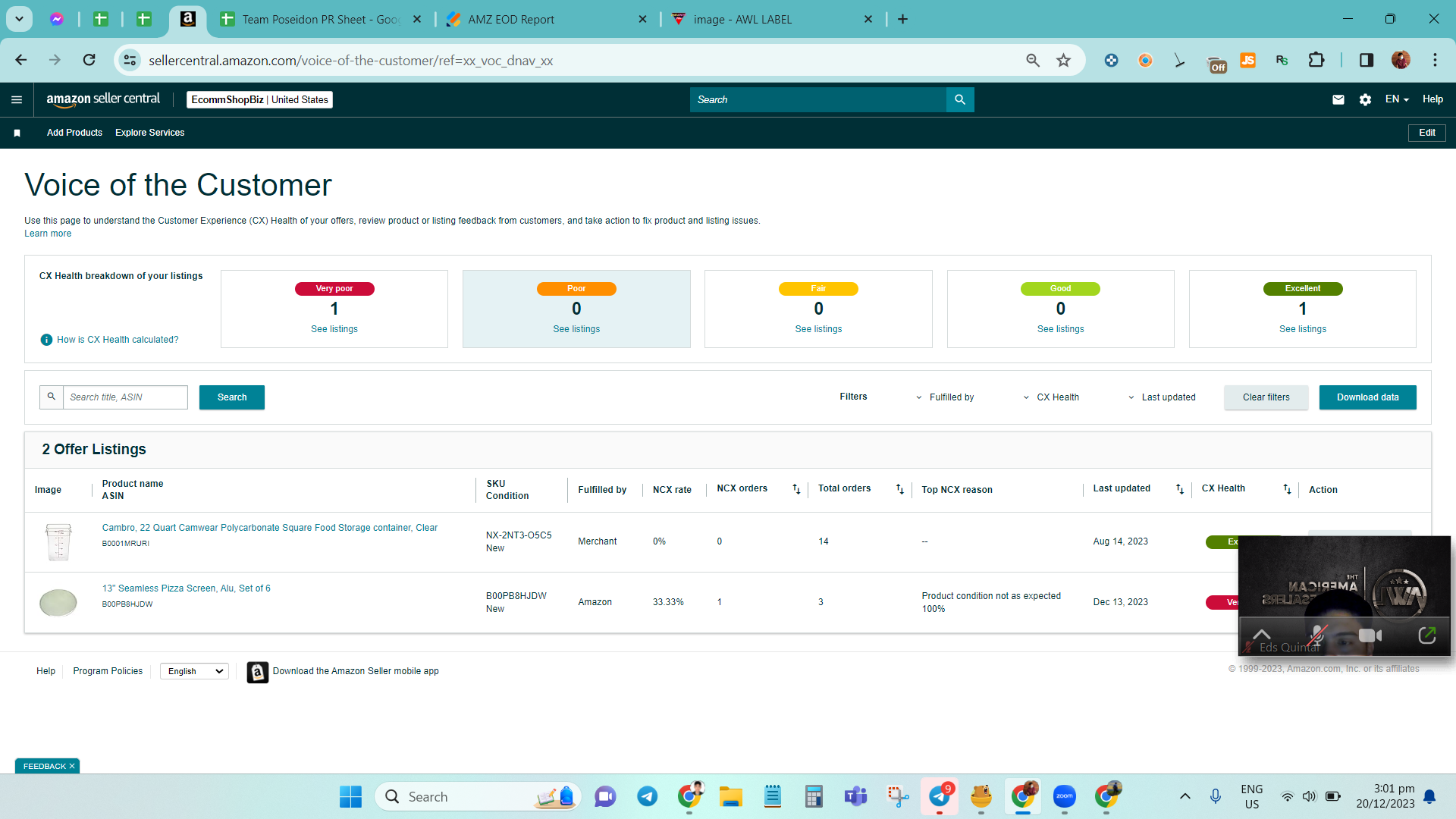Viewport: 1456px width, 819px height.
Task: Click the video camera icon in Zoom overlay
Action: tap(1370, 635)
